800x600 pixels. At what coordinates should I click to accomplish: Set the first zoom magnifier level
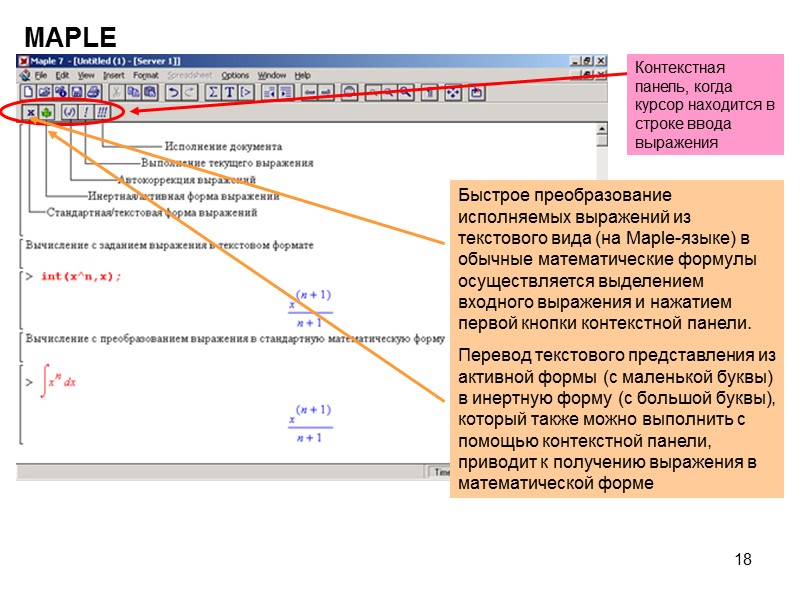373,92
